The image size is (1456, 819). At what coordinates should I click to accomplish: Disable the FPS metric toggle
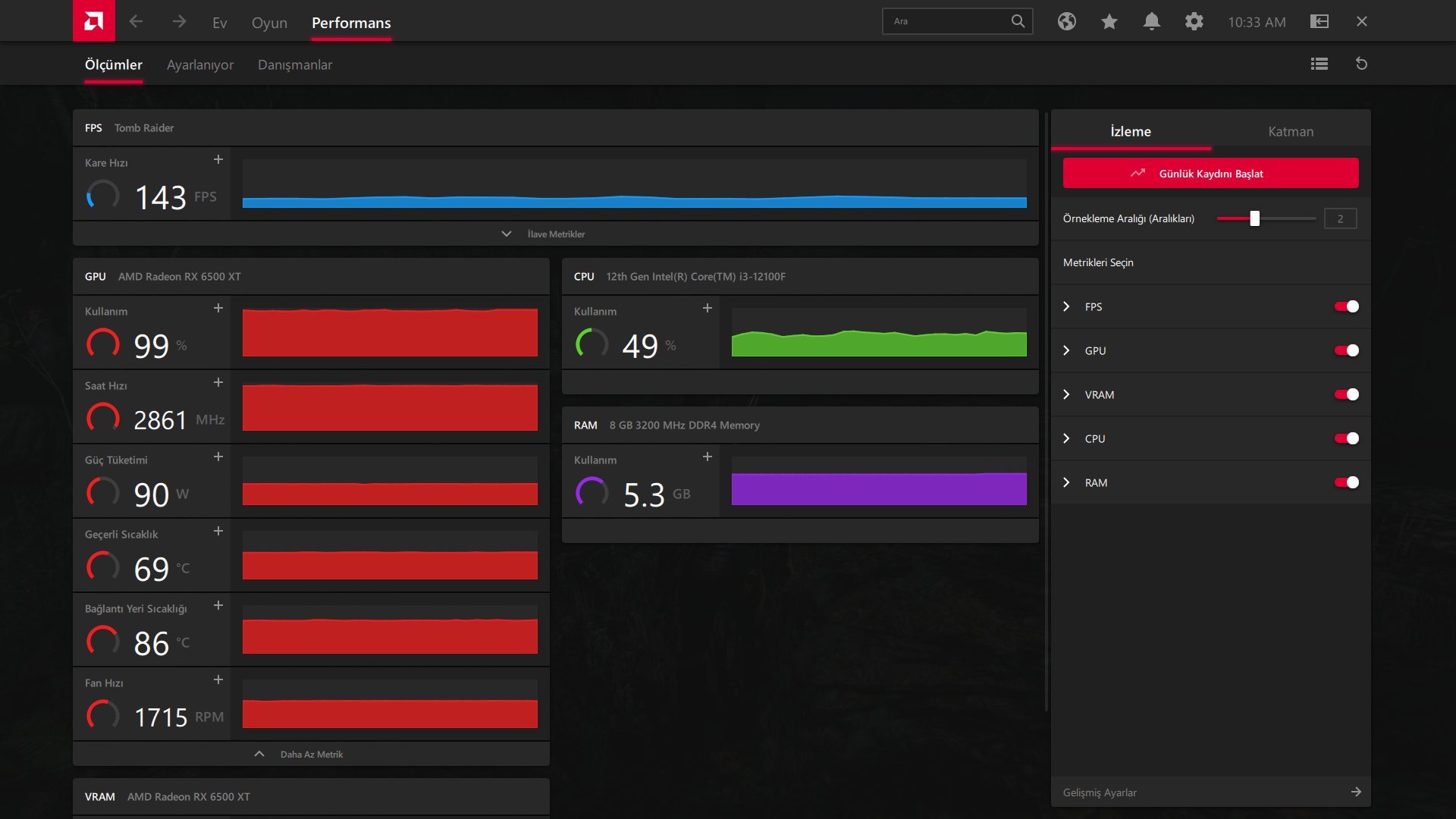[1346, 306]
